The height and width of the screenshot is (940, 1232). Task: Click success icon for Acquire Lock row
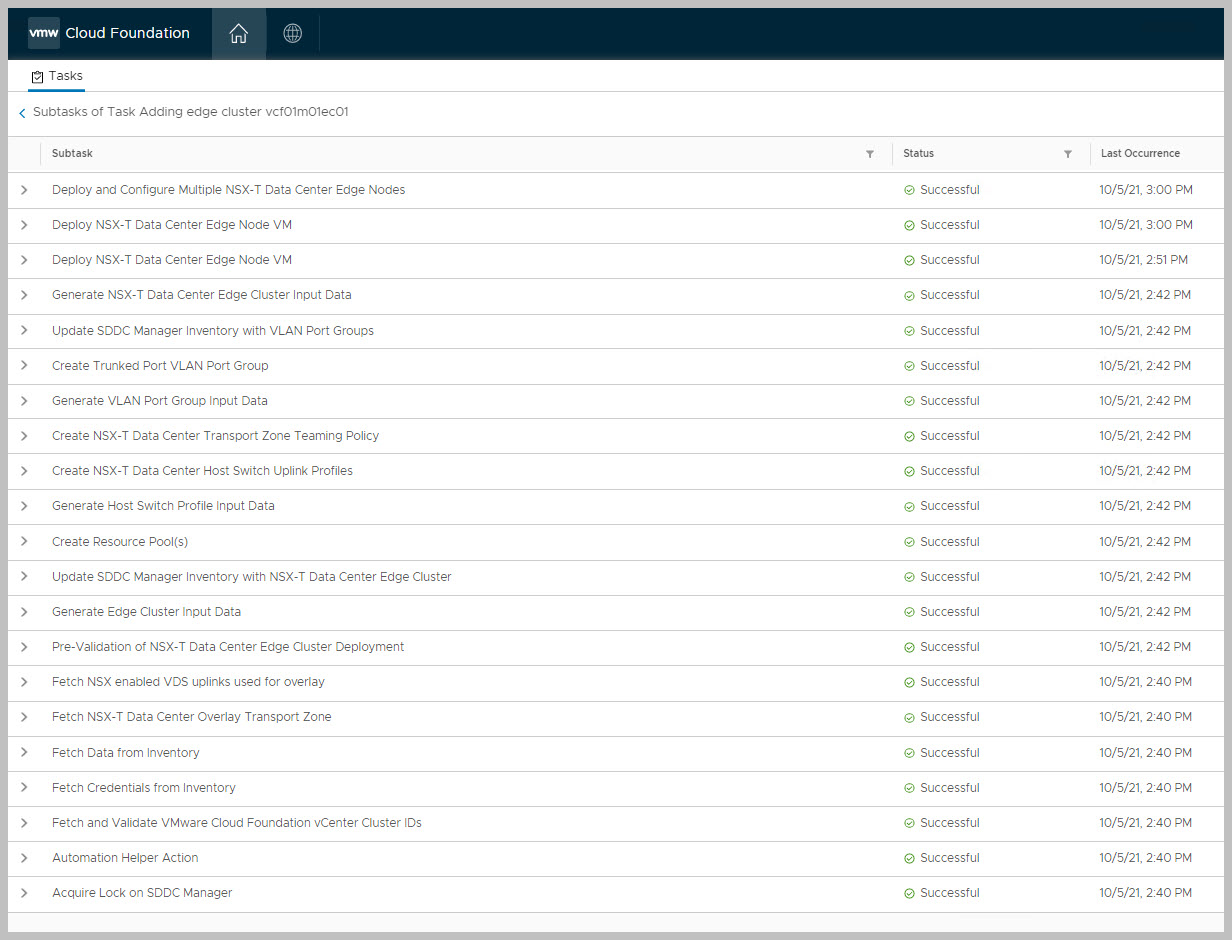(x=909, y=893)
